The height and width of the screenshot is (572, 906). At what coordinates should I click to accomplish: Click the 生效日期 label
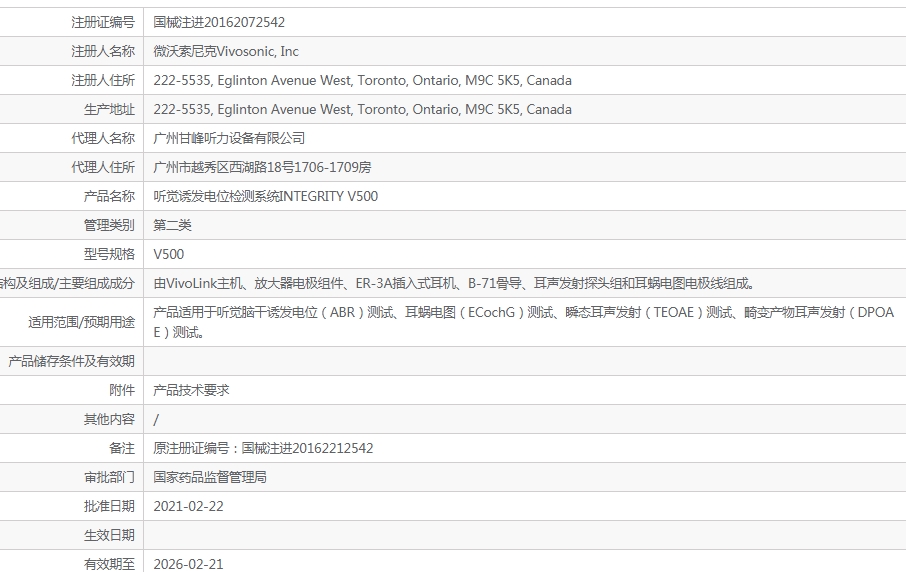click(x=109, y=535)
